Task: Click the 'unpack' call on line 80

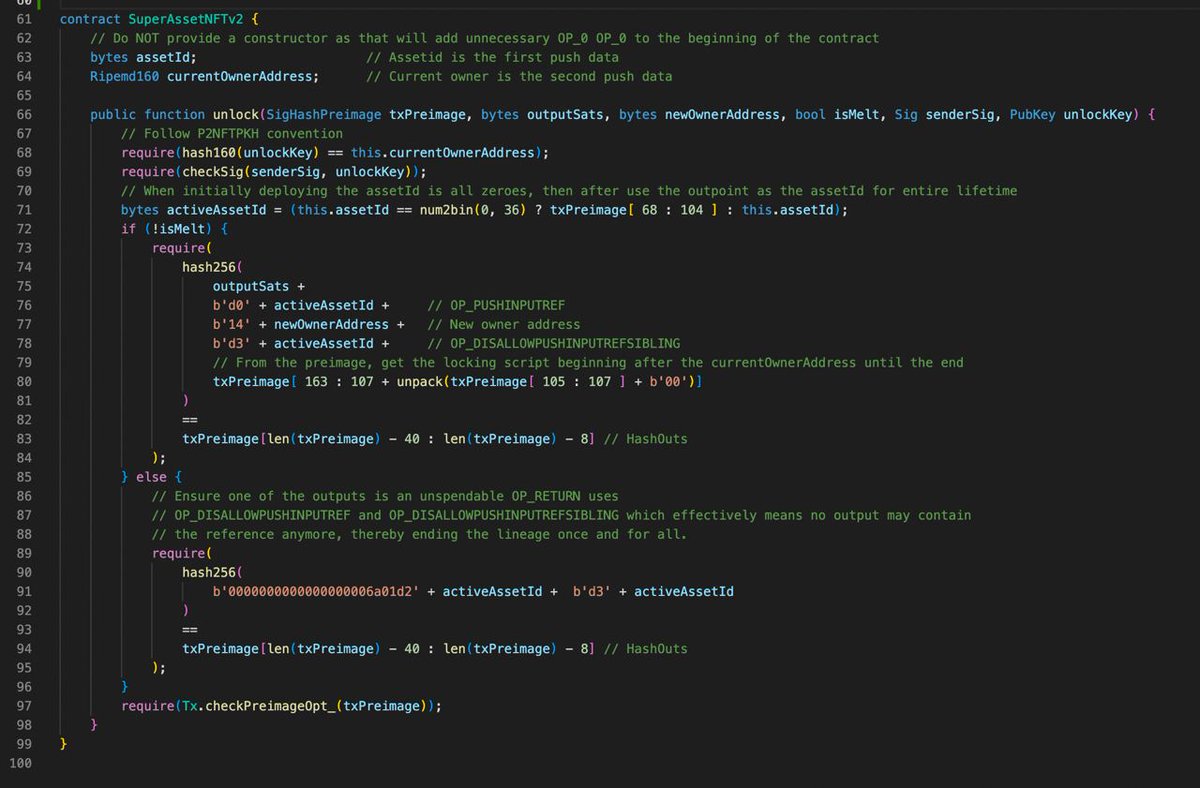Action: pyautogui.click(x=420, y=382)
